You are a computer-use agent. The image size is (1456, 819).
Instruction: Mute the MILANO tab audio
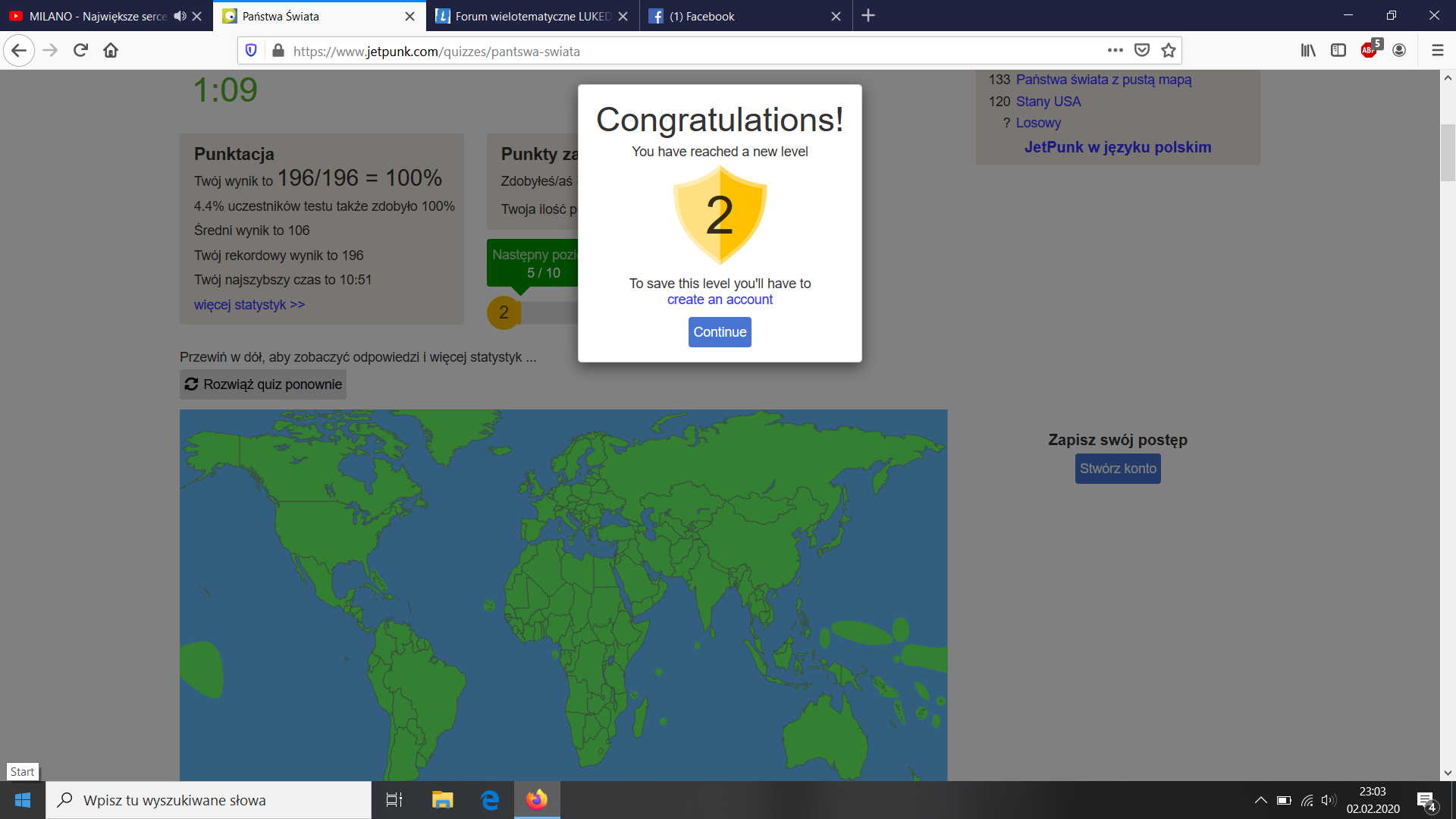point(180,16)
